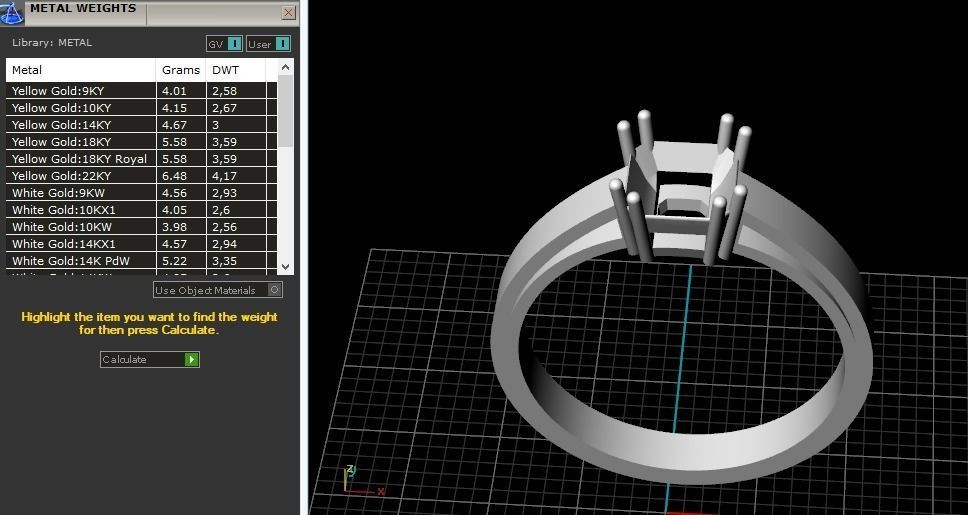
Task: Click the 6.48 grams value
Action: coord(173,175)
